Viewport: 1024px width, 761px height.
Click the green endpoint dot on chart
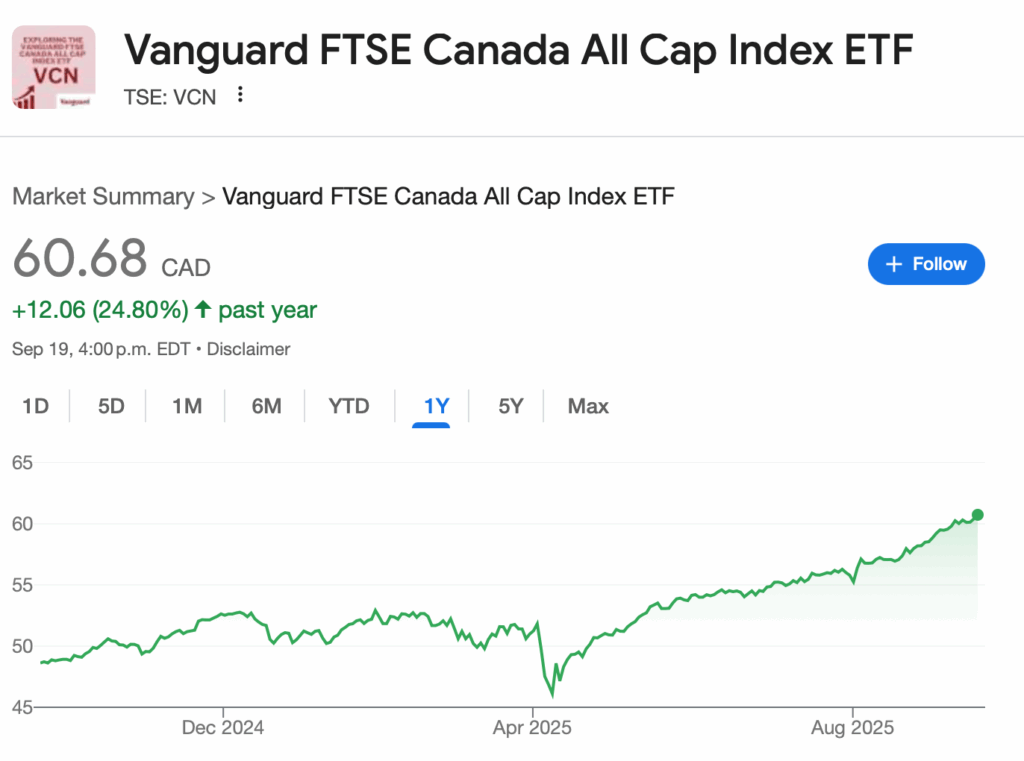click(x=977, y=515)
